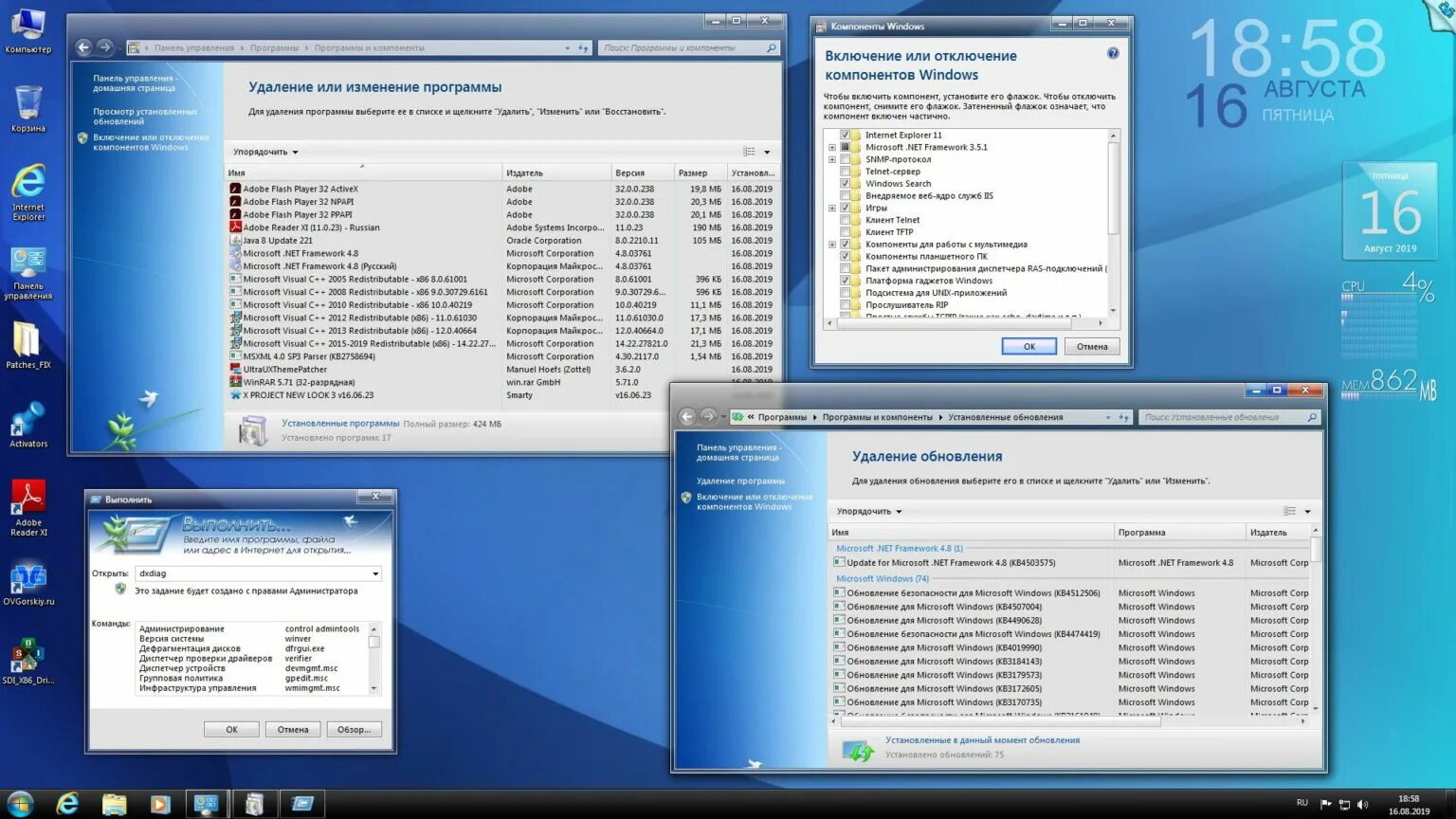Click OK in the Компоненты Windows dialog
This screenshot has height=819, width=1456.
coord(1029,346)
